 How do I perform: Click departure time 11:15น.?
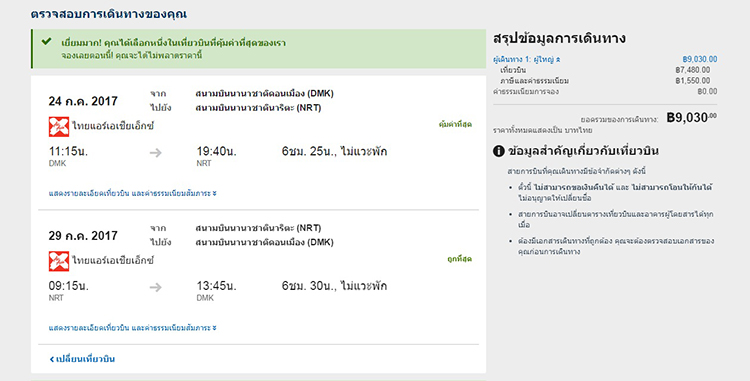(x=68, y=152)
